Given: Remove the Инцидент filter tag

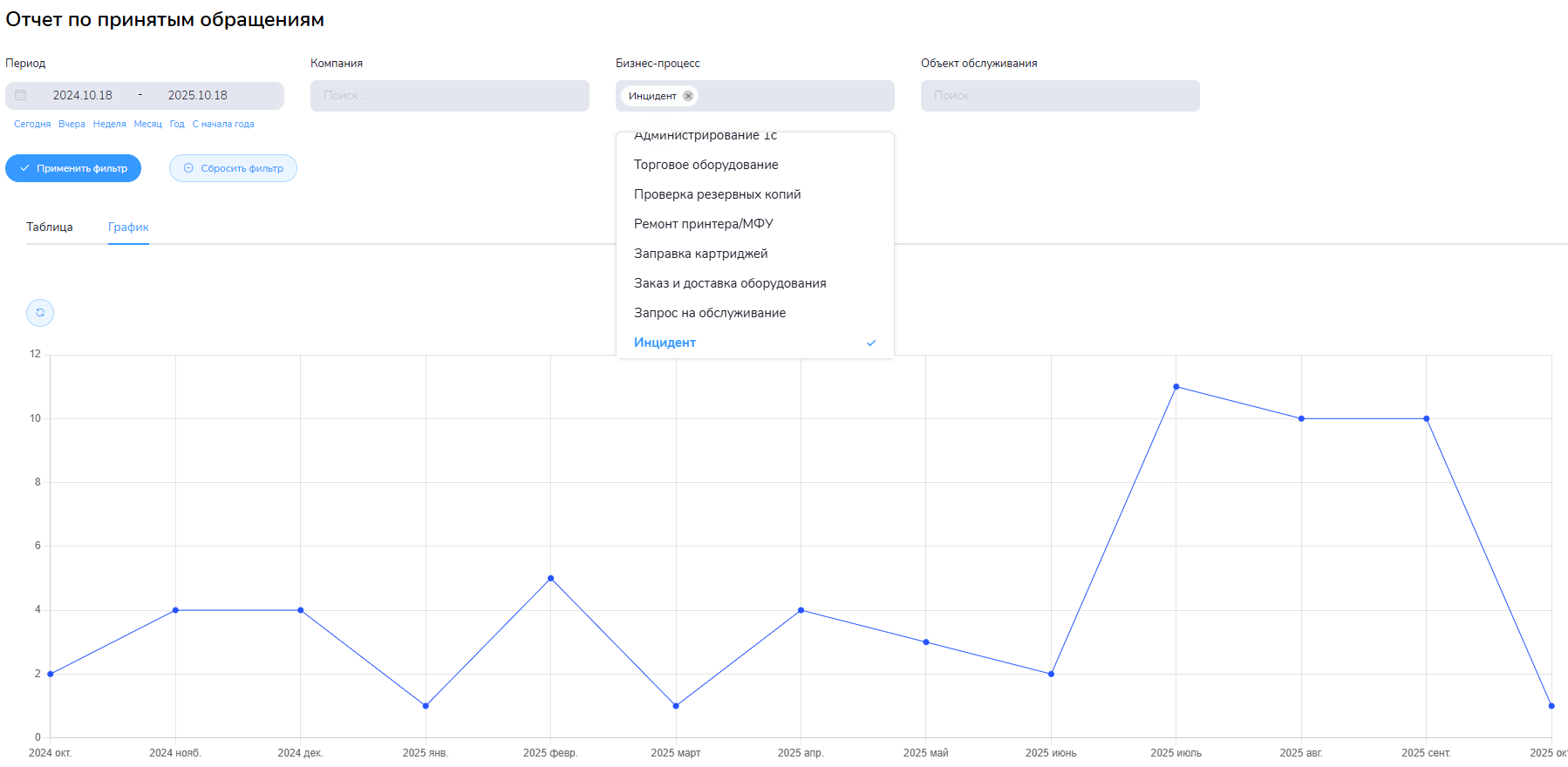Looking at the screenshot, I should (x=688, y=96).
